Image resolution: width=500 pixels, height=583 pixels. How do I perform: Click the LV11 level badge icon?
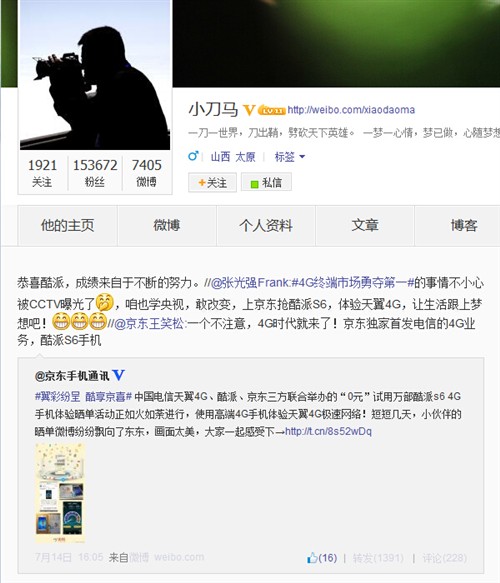click(x=272, y=110)
